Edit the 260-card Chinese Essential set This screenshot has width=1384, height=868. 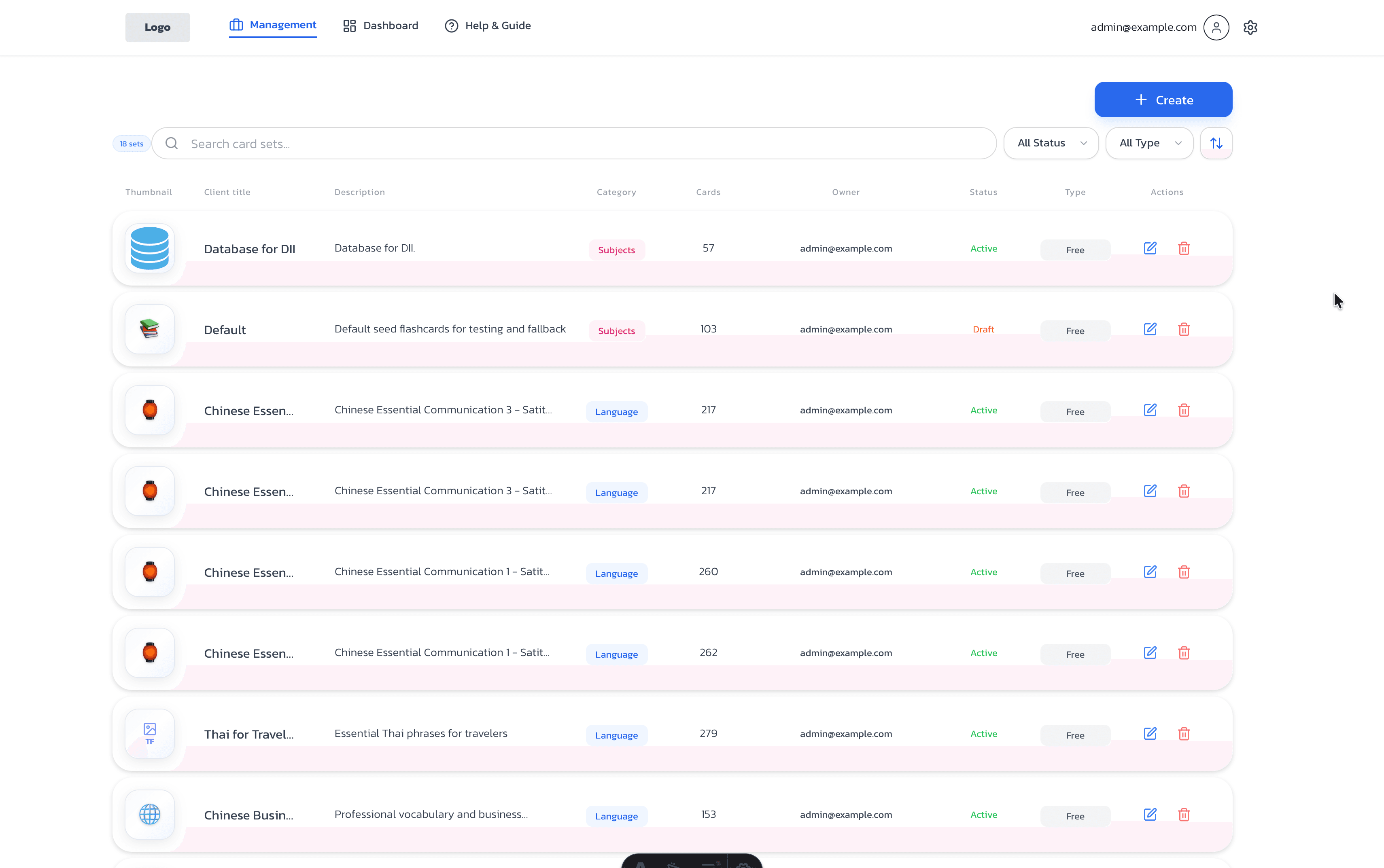click(1150, 571)
